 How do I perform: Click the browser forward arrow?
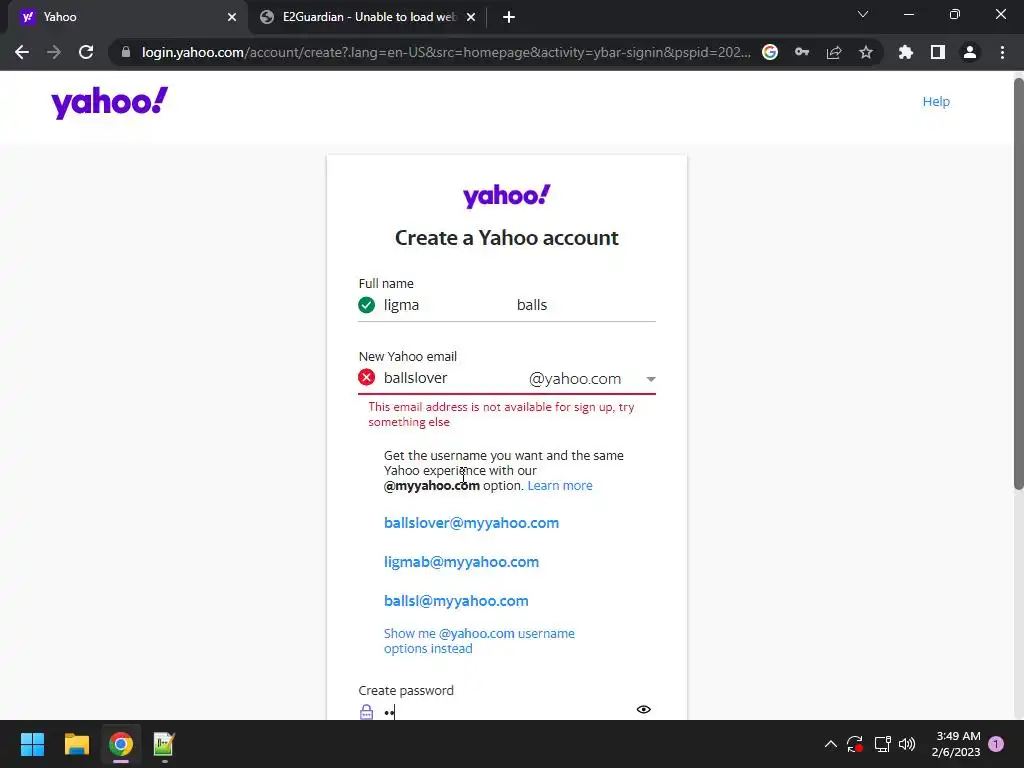coord(54,52)
